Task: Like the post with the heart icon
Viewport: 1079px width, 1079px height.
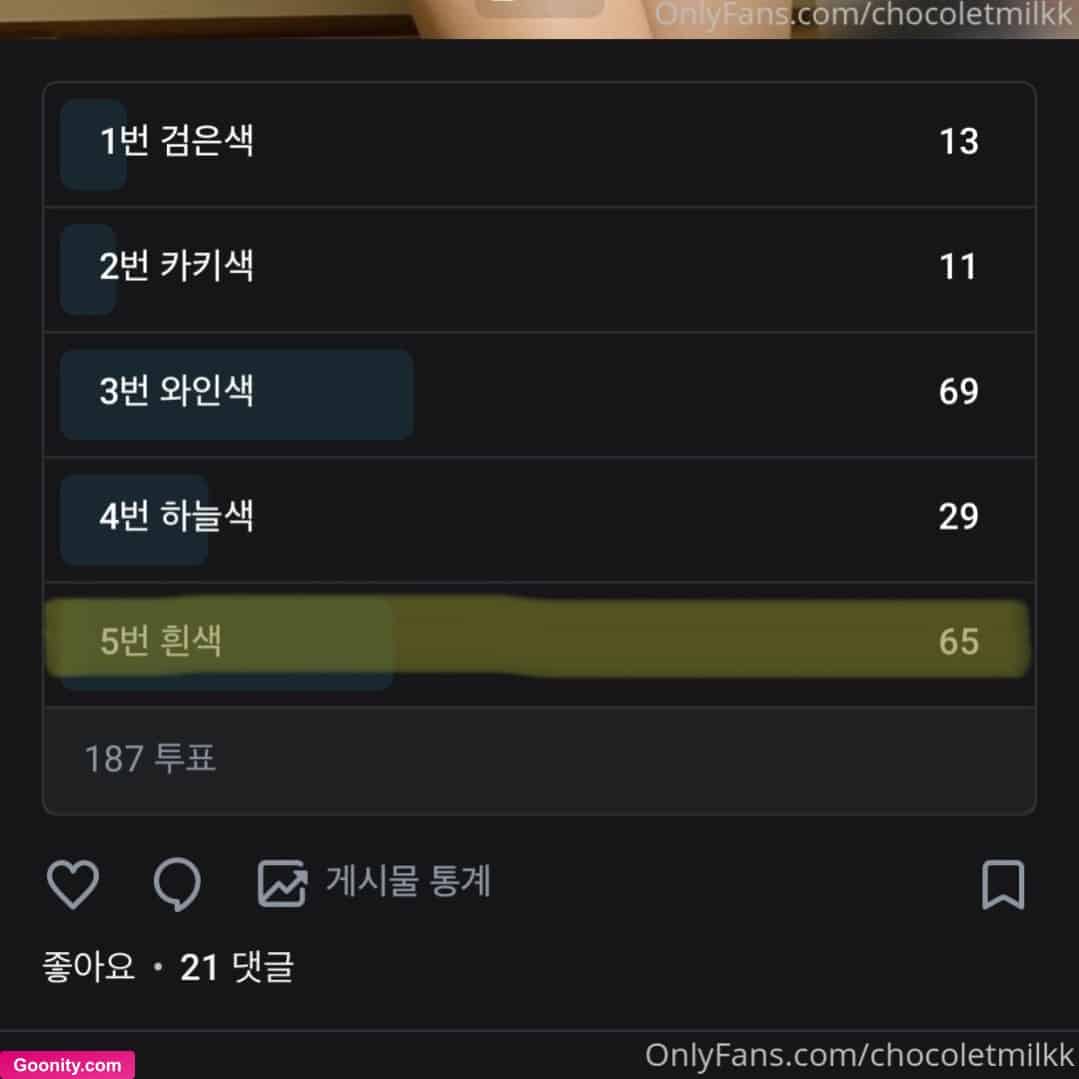Action: [72, 884]
